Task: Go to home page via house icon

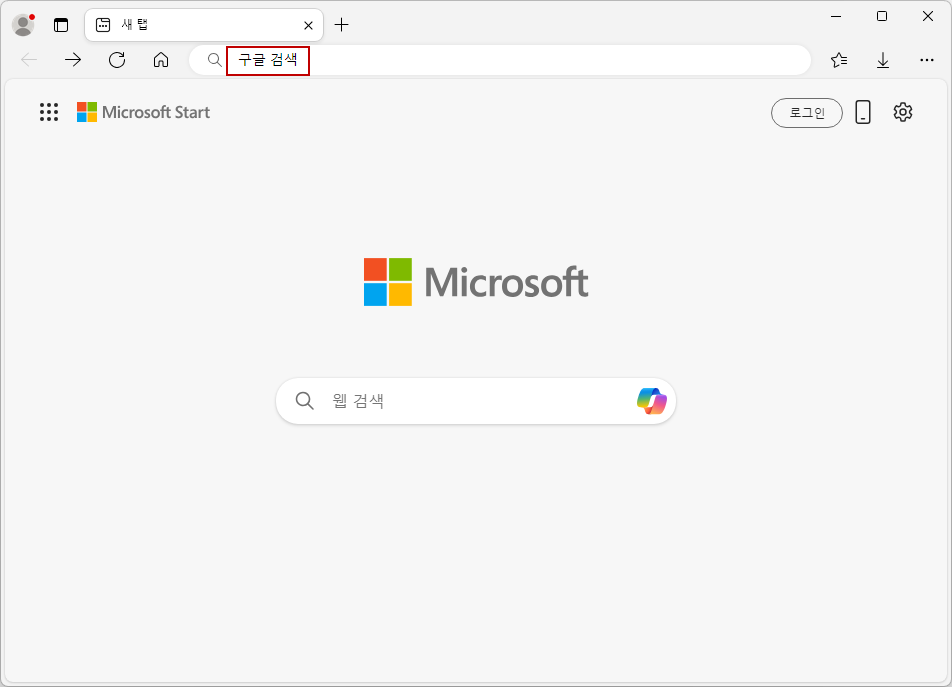Action: click(161, 59)
